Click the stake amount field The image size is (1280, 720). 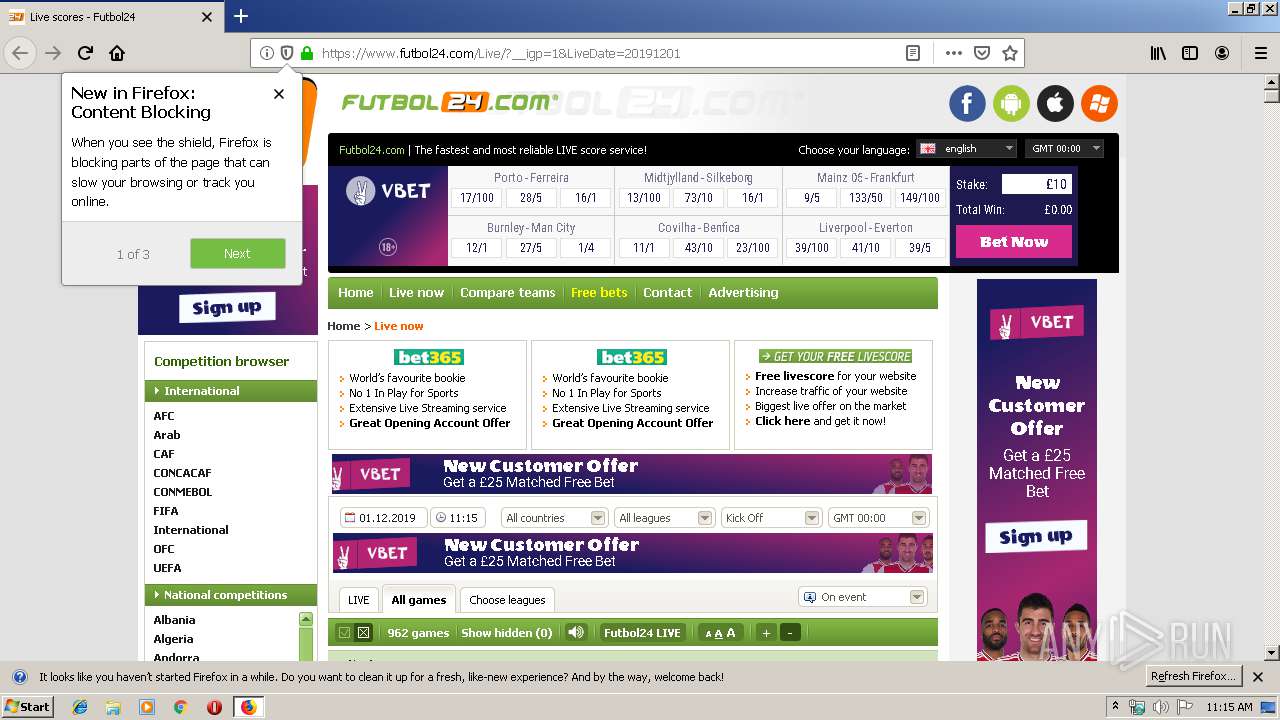(x=1036, y=184)
